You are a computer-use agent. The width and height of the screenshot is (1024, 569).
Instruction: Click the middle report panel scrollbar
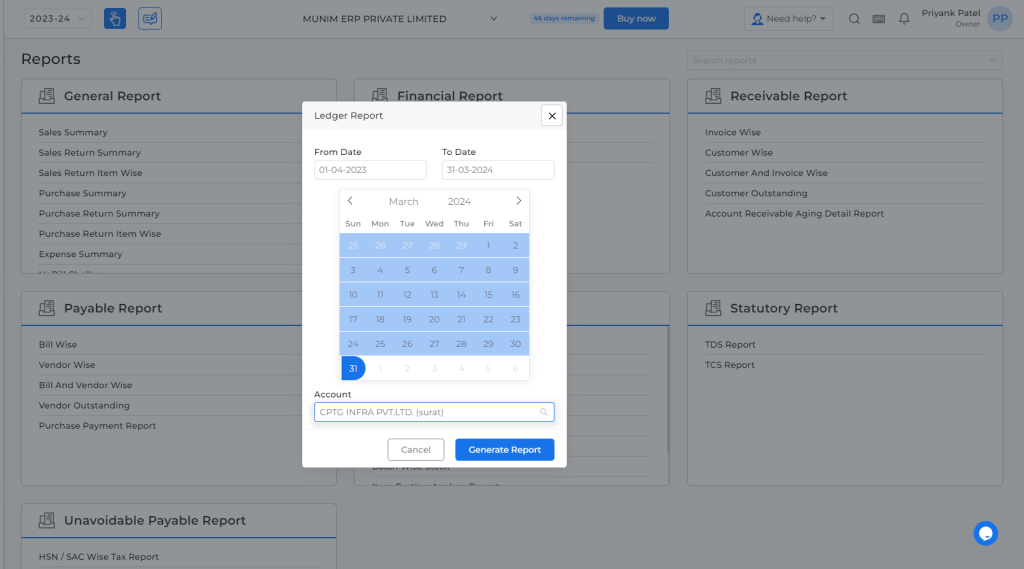pos(667,390)
